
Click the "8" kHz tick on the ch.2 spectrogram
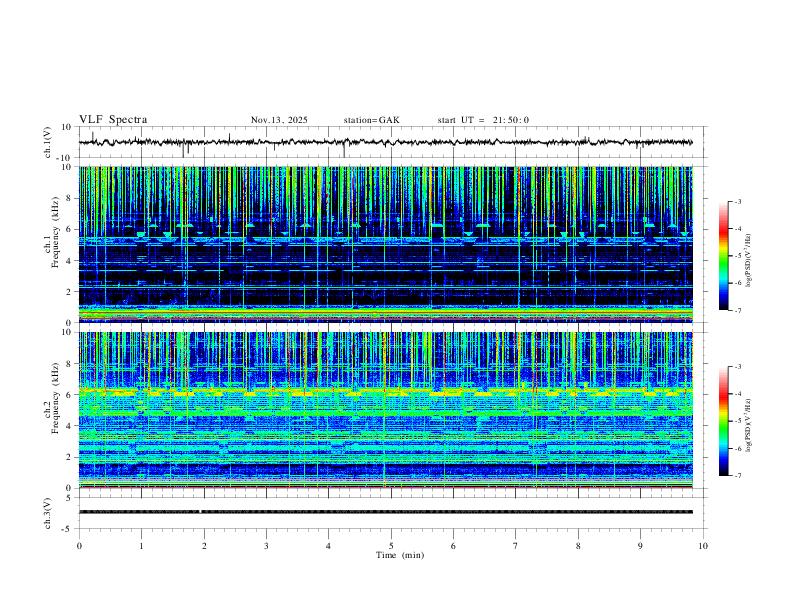[x=70, y=364]
